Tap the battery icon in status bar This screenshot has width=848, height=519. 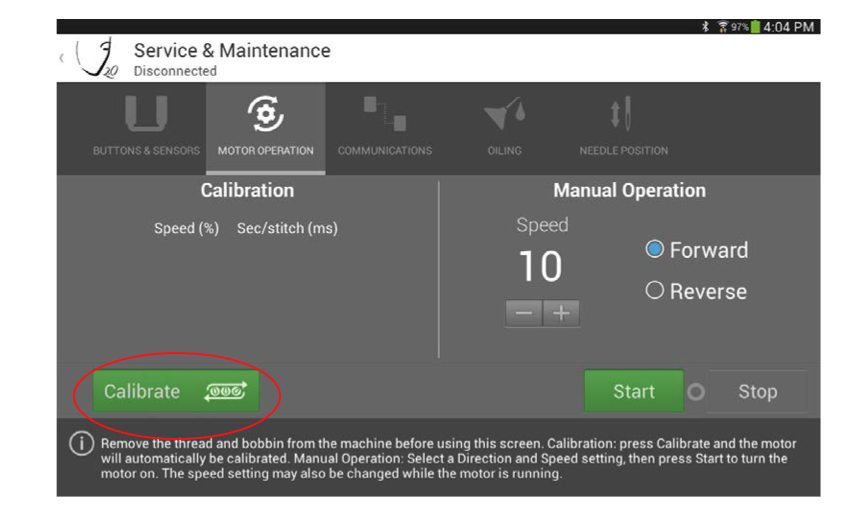click(755, 27)
